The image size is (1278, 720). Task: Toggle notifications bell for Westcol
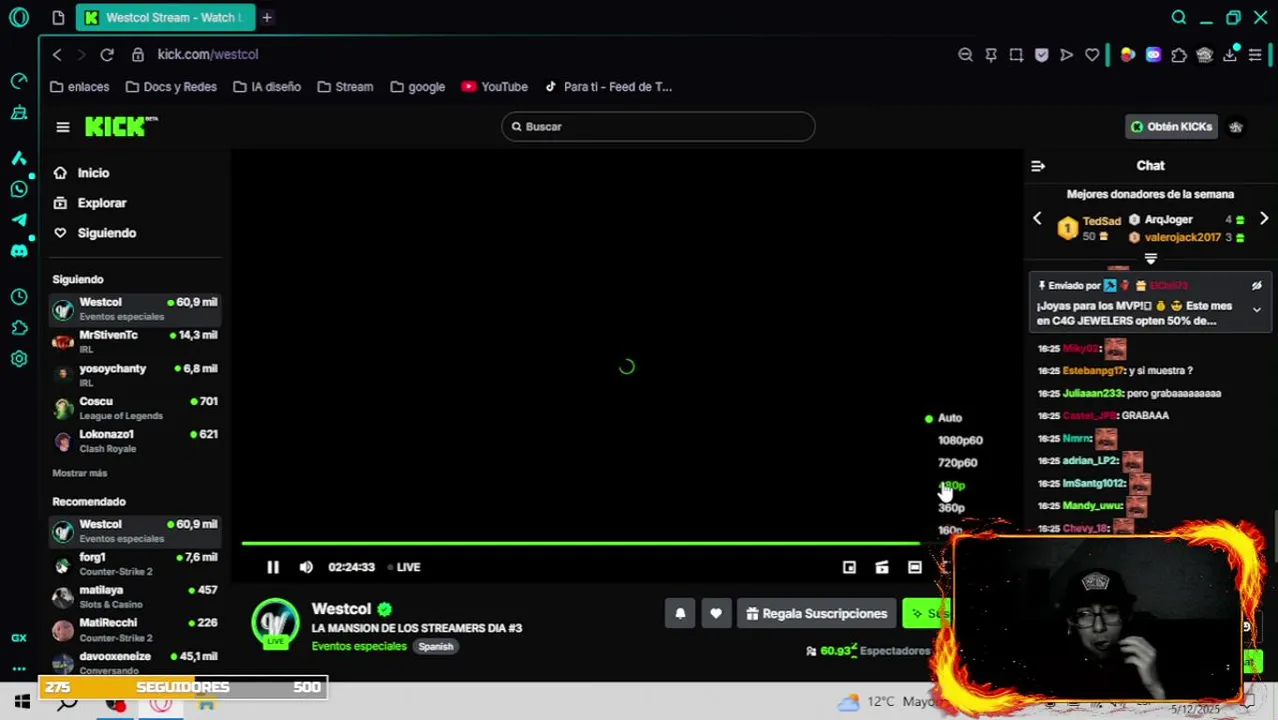pos(680,614)
